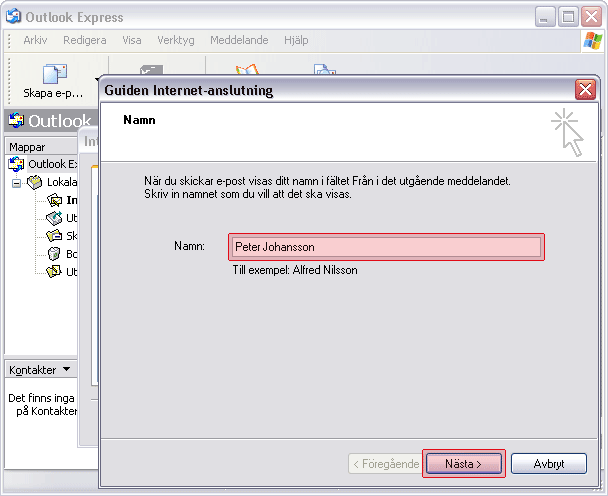Click the Outlook Express title bar icon
Screen dimensions: 608x496
12,17
